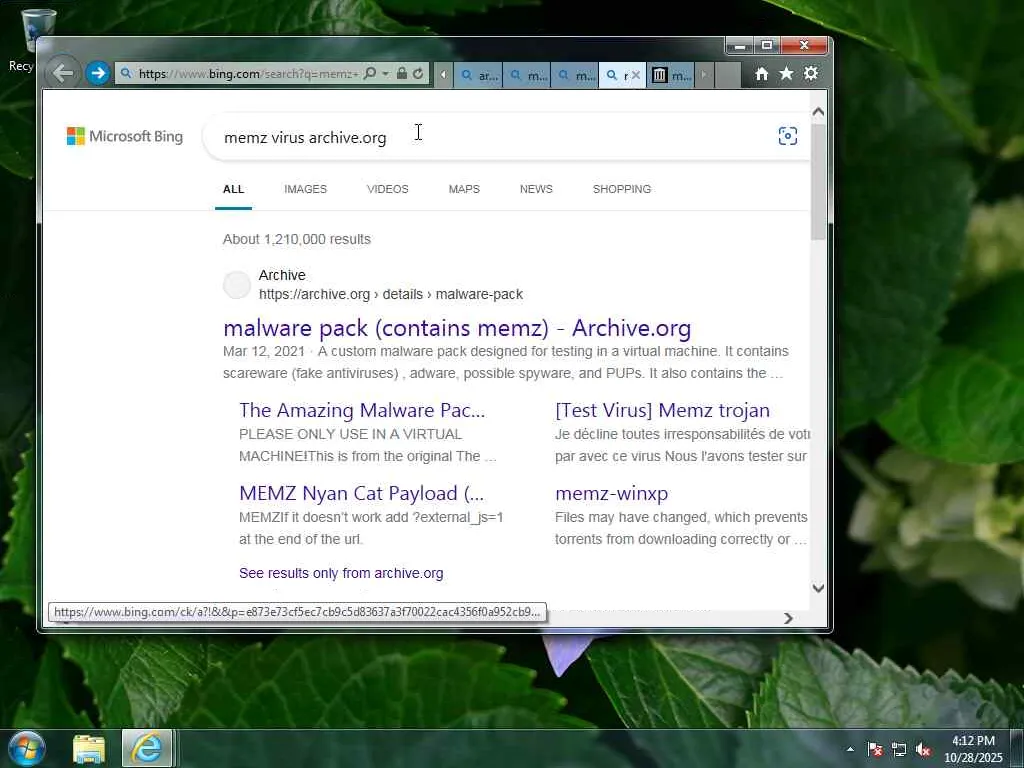Image resolution: width=1024 pixels, height=768 pixels.
Task: Click Internet Explorer taskbar button
Action: [x=147, y=748]
